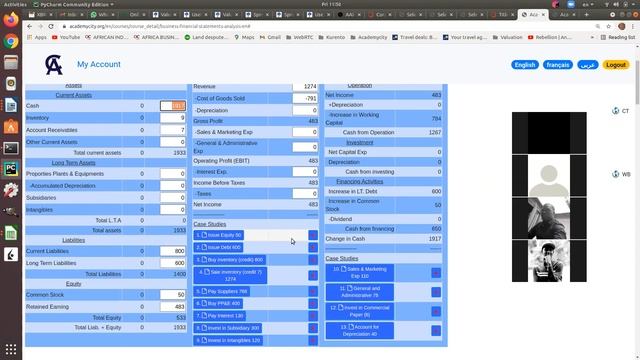640x360 pixels.
Task: Click the Academy City CA logo
Action: pyautogui.click(x=53, y=64)
